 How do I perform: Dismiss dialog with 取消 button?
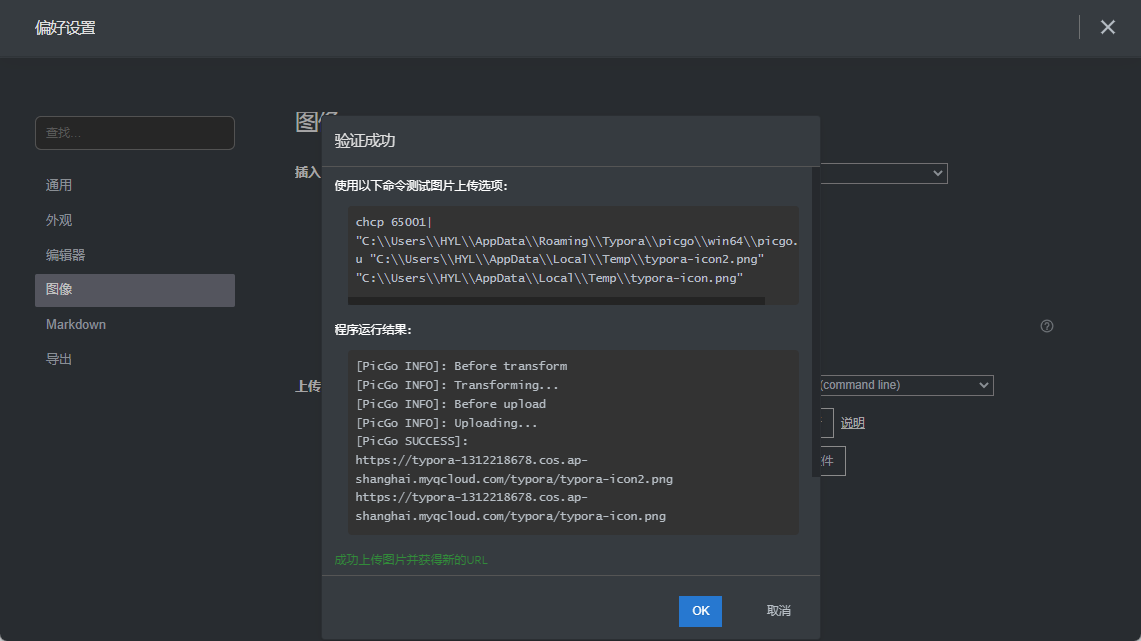(x=779, y=611)
